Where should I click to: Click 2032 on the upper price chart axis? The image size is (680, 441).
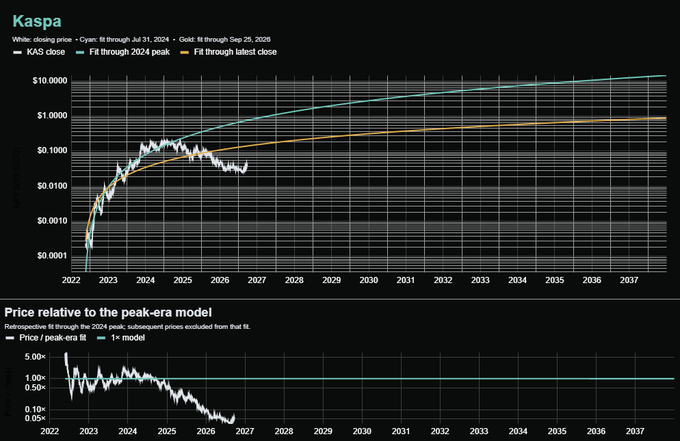(443, 280)
